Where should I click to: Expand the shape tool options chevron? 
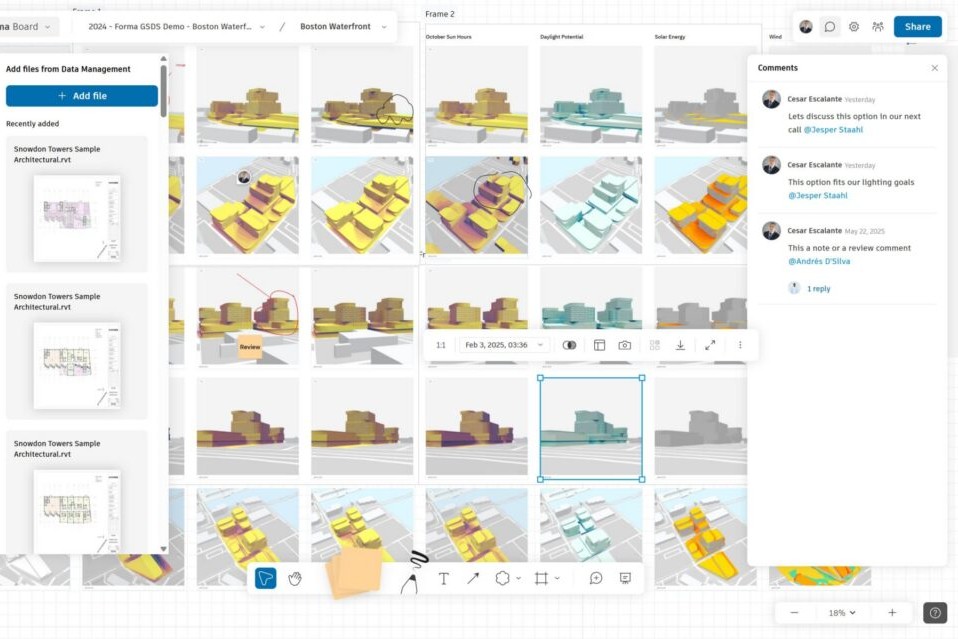516,578
